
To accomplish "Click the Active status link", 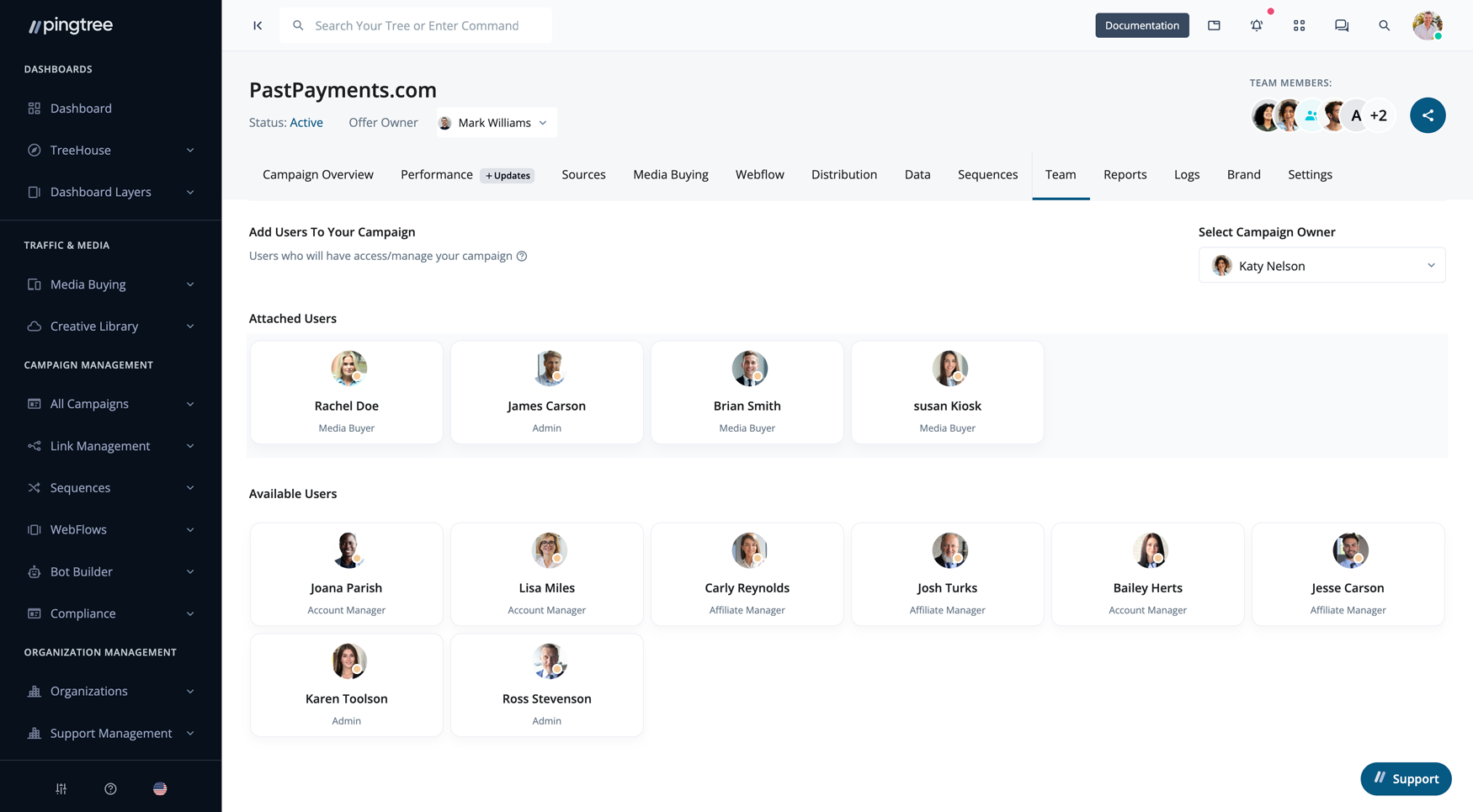I will (x=306, y=123).
